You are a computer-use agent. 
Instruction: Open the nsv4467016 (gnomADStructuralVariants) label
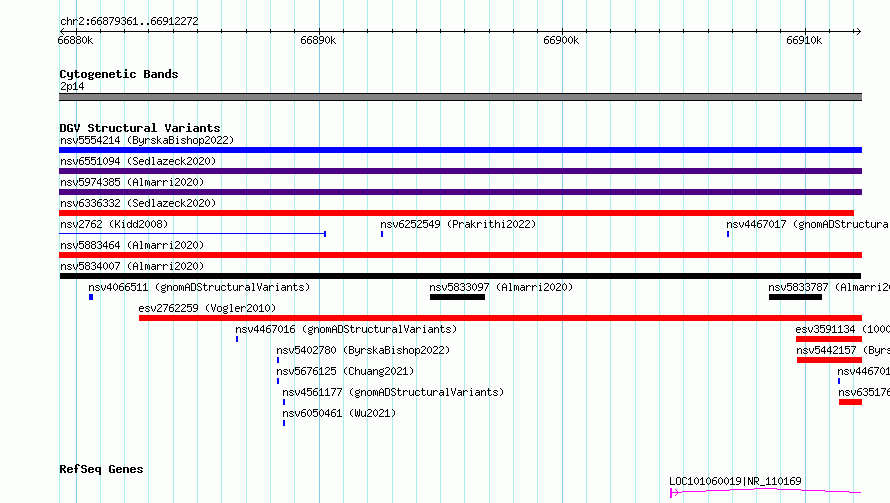point(346,329)
